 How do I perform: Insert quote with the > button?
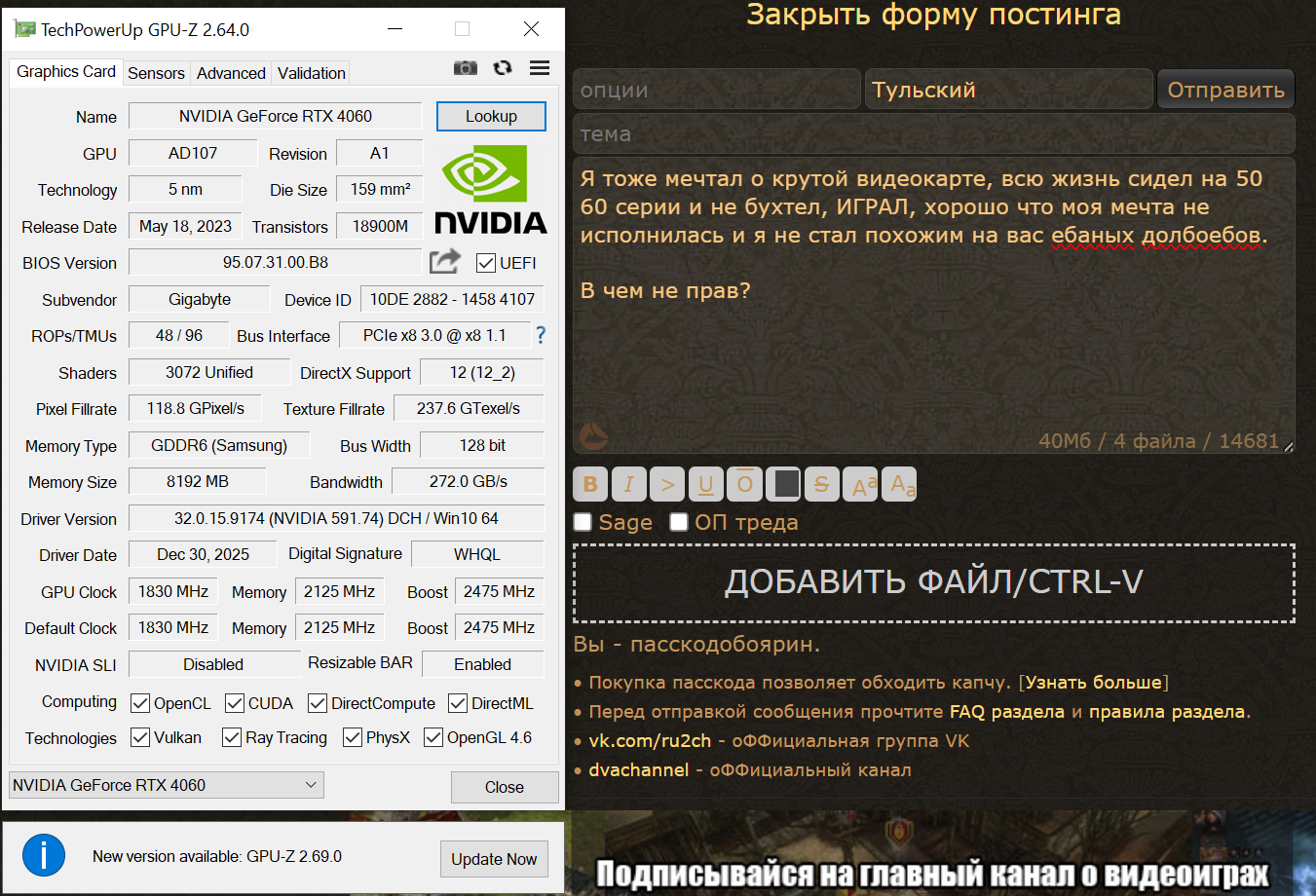point(667,484)
